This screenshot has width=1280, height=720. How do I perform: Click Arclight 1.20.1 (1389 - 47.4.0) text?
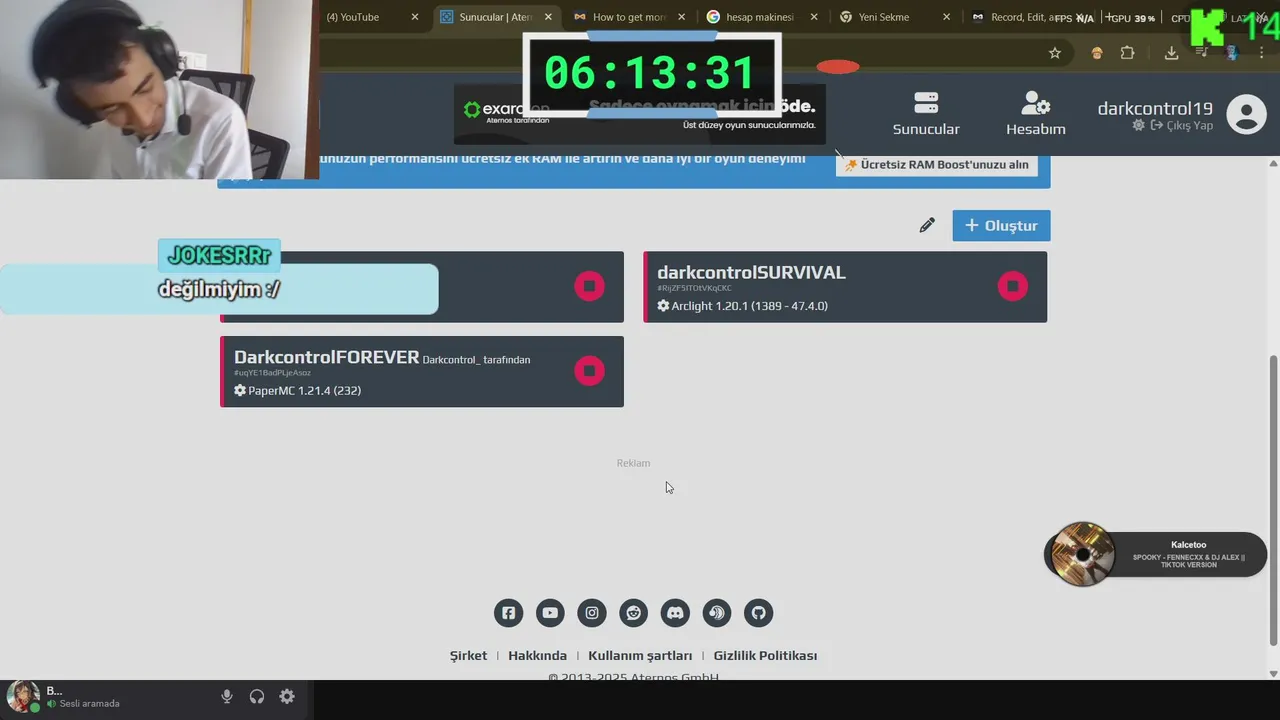tap(749, 306)
